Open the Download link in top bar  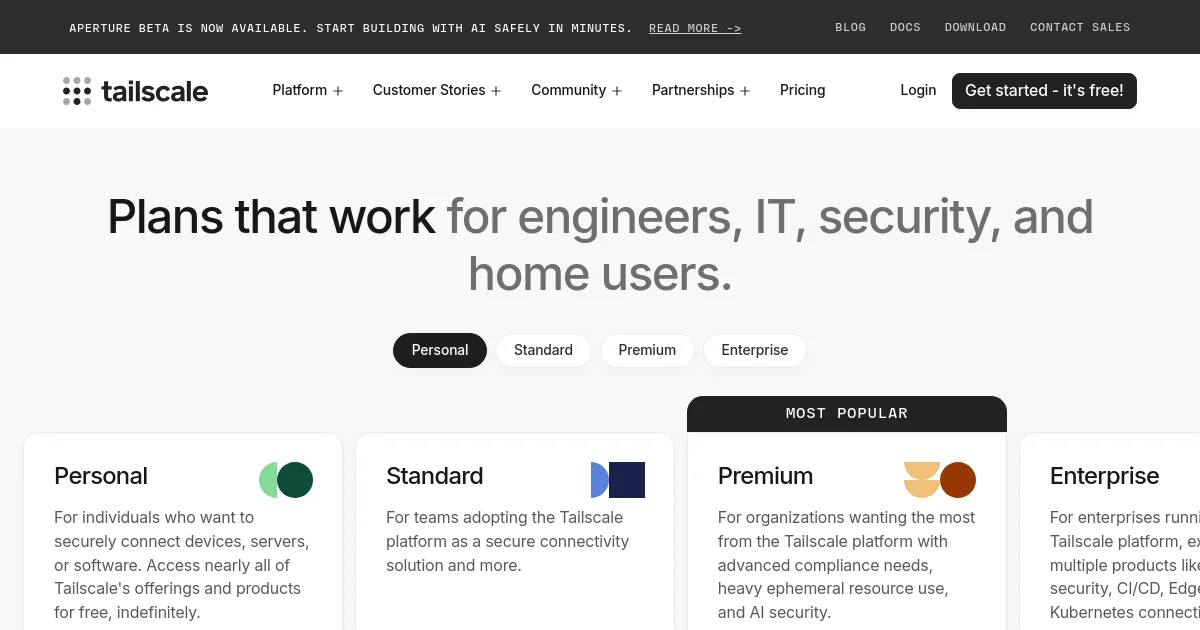tap(976, 27)
